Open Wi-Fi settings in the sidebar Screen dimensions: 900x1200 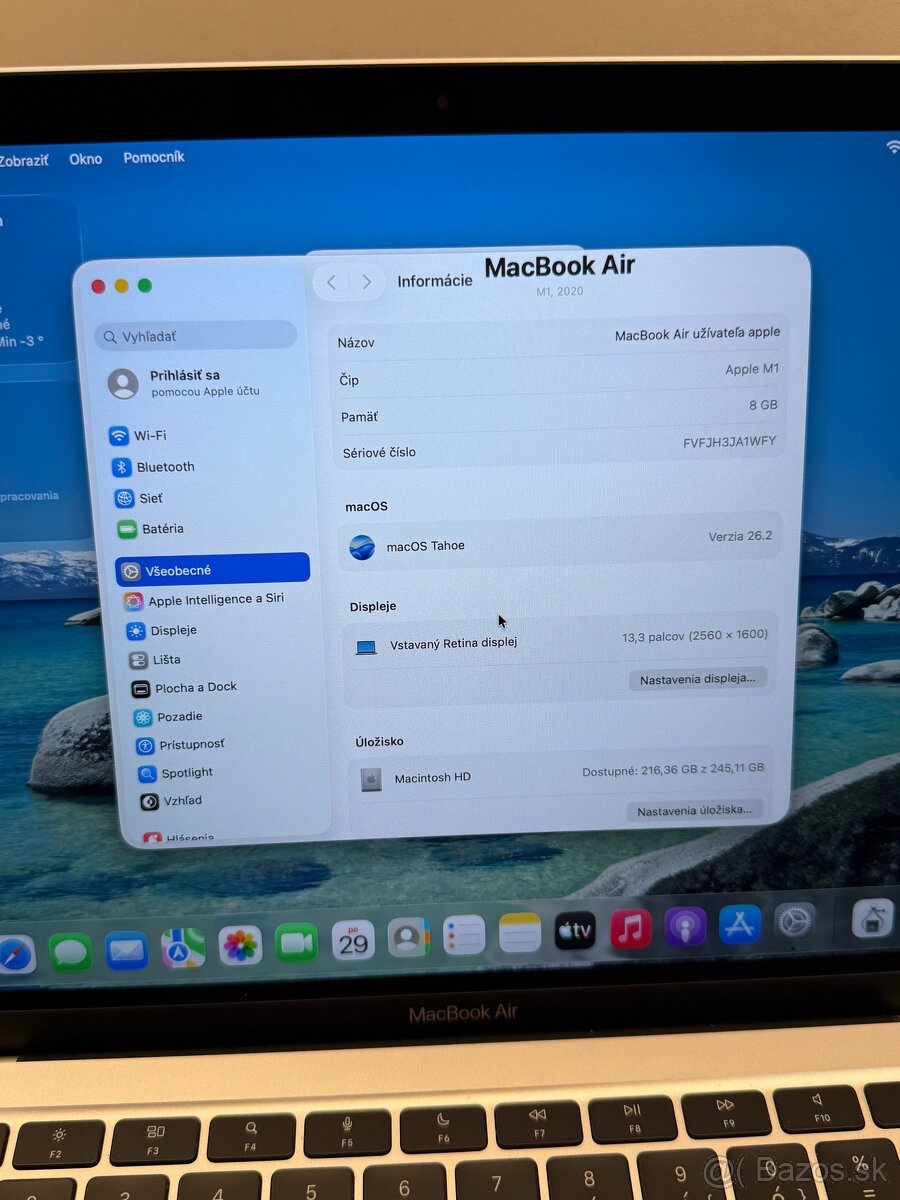[x=151, y=435]
